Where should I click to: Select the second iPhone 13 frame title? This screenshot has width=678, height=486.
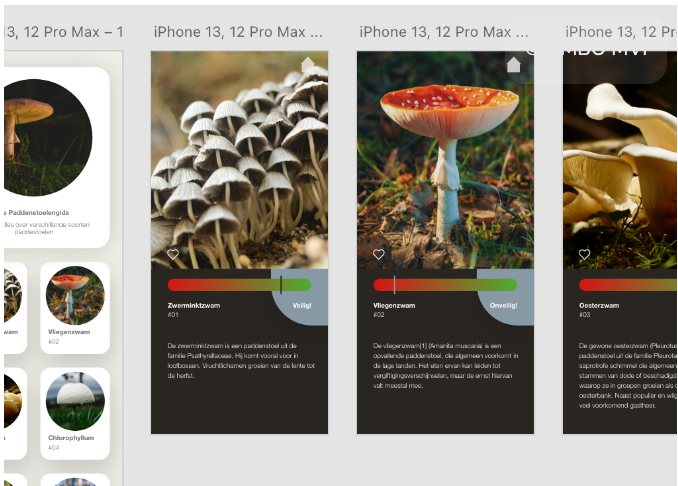tap(238, 32)
